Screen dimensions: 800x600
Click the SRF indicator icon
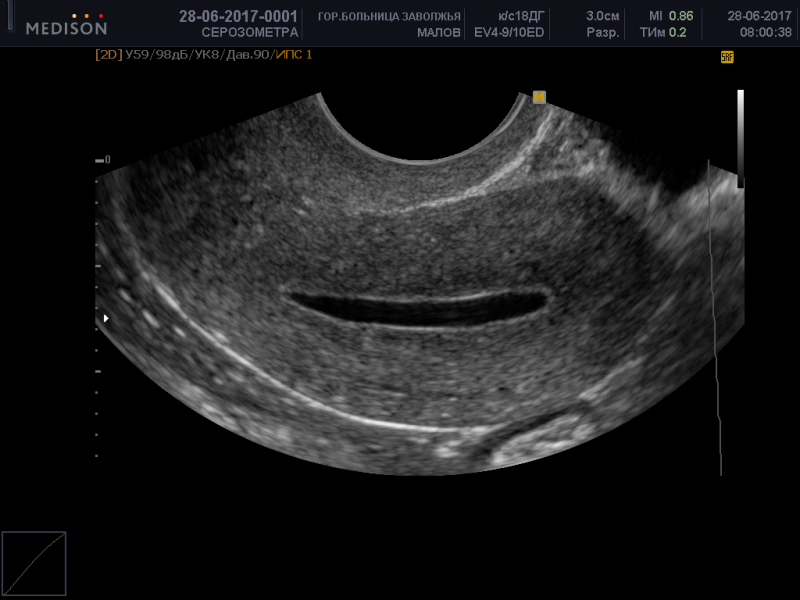pyautogui.click(x=727, y=57)
